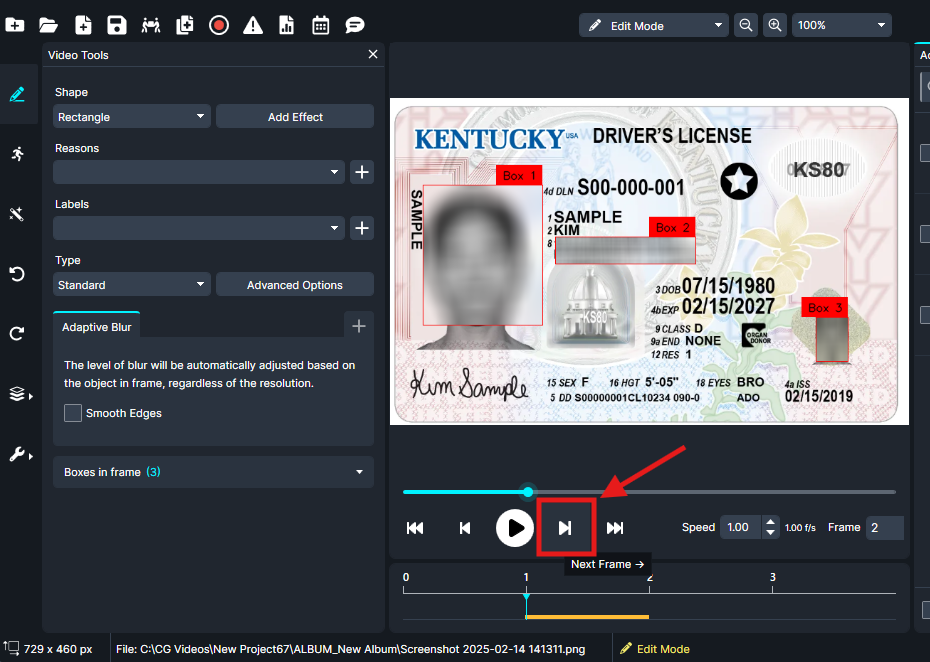Click the add file page-plus icon

(x=83, y=25)
